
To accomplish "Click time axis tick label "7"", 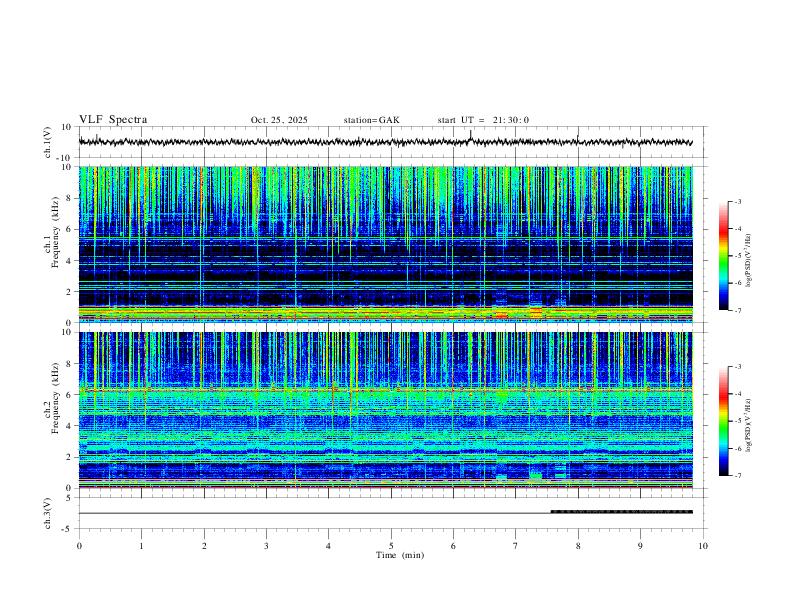I will (x=516, y=546).
